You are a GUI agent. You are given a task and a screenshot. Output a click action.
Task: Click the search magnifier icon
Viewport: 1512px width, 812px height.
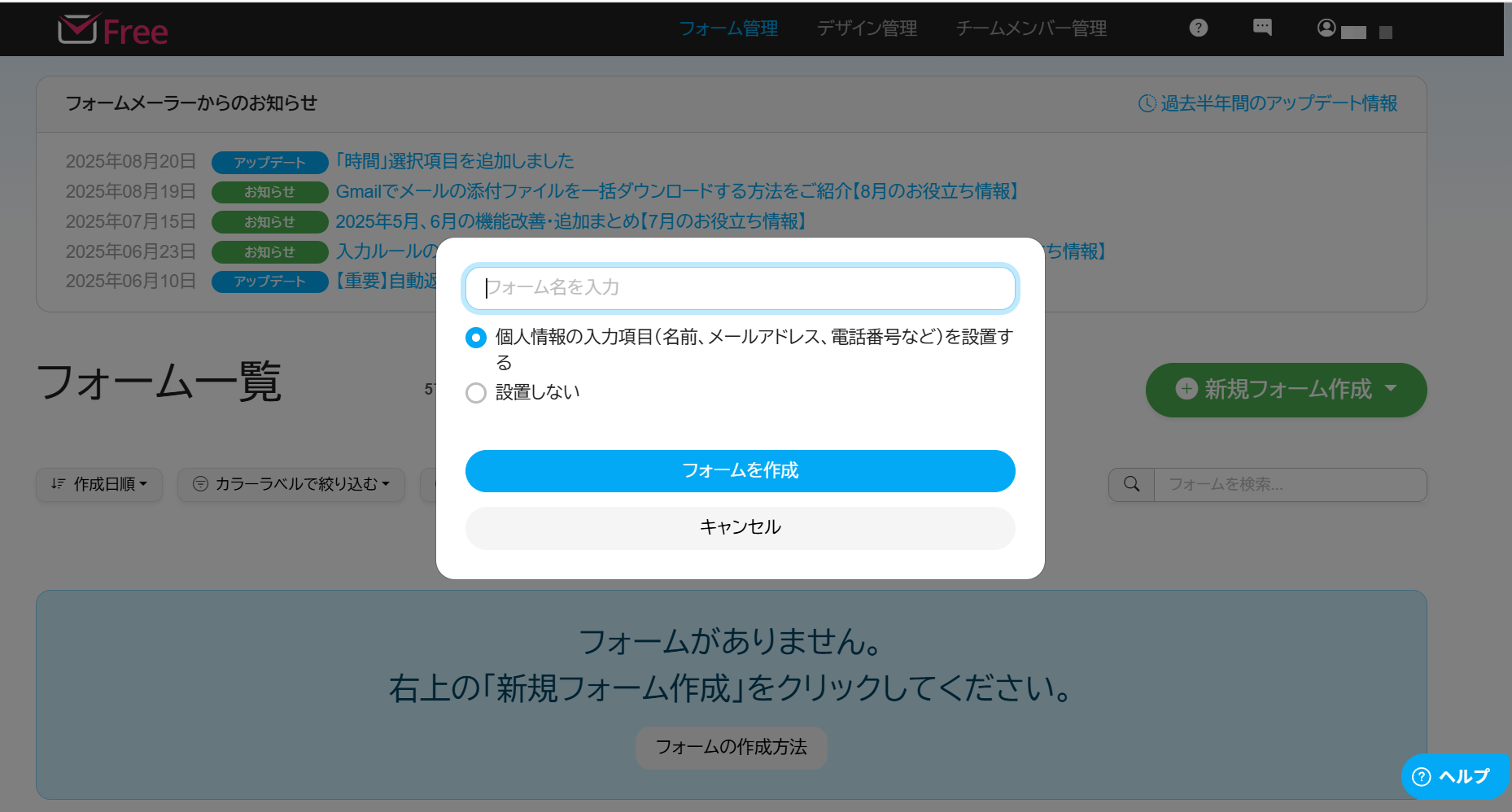(1131, 484)
